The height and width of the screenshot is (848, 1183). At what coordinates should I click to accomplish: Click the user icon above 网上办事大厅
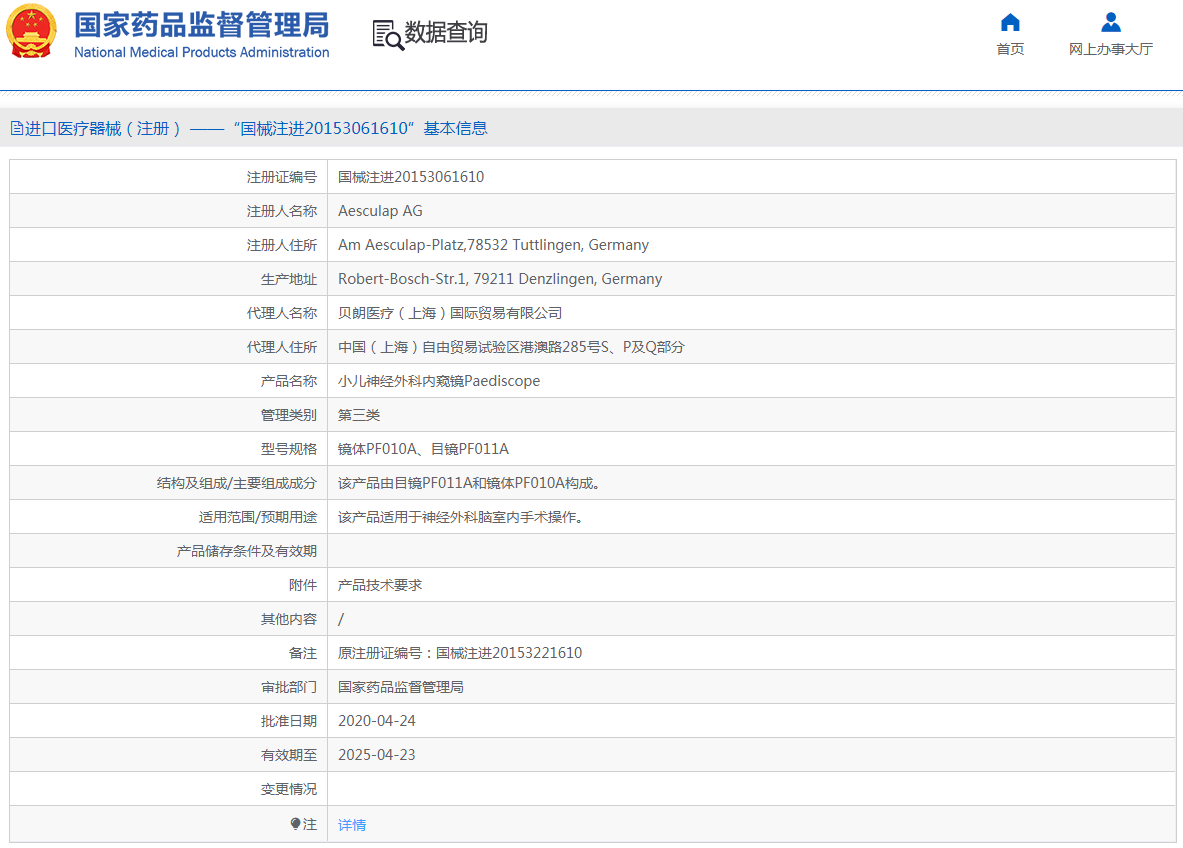coord(1110,23)
